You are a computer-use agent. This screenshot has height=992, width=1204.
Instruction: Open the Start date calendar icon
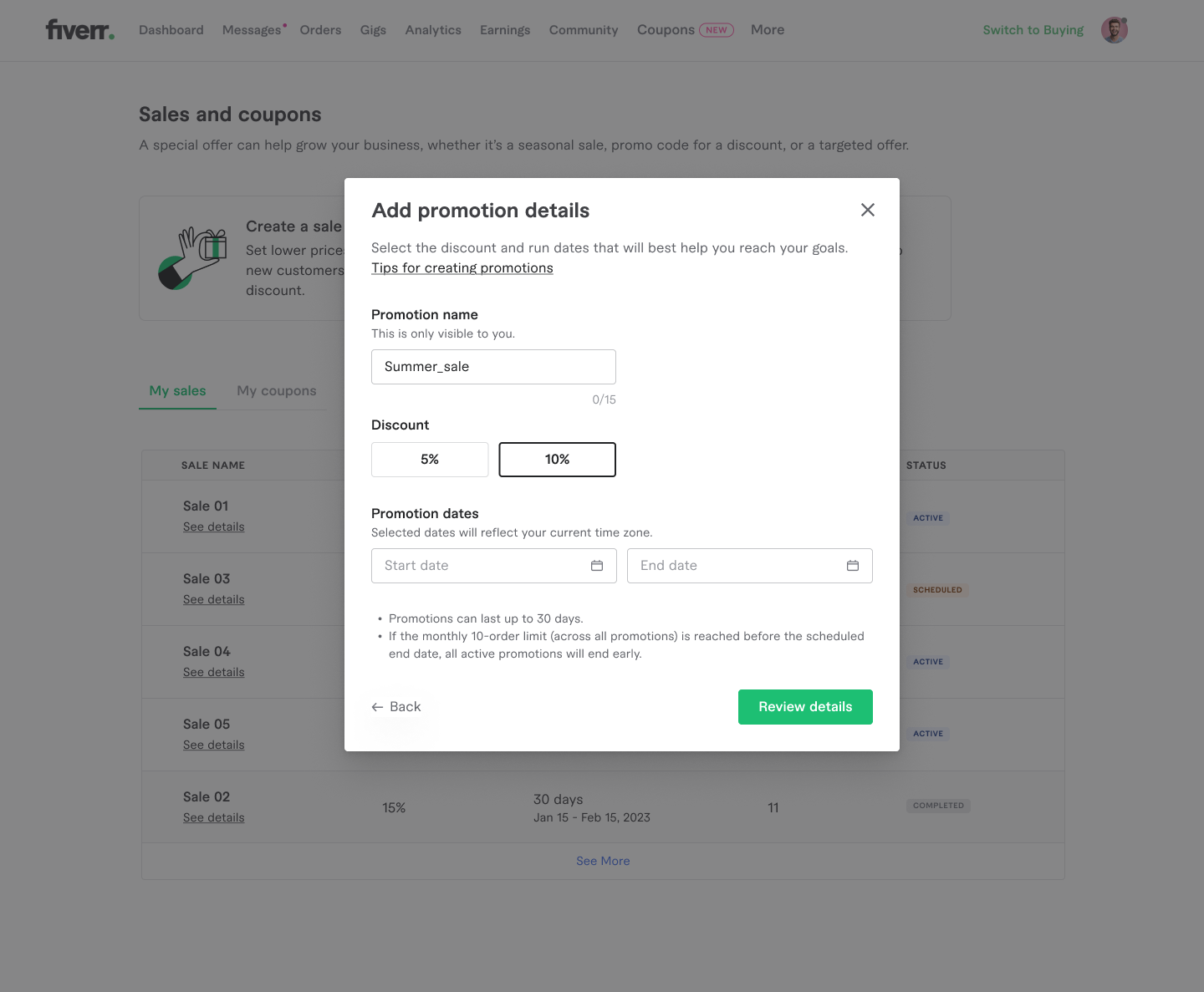click(597, 566)
